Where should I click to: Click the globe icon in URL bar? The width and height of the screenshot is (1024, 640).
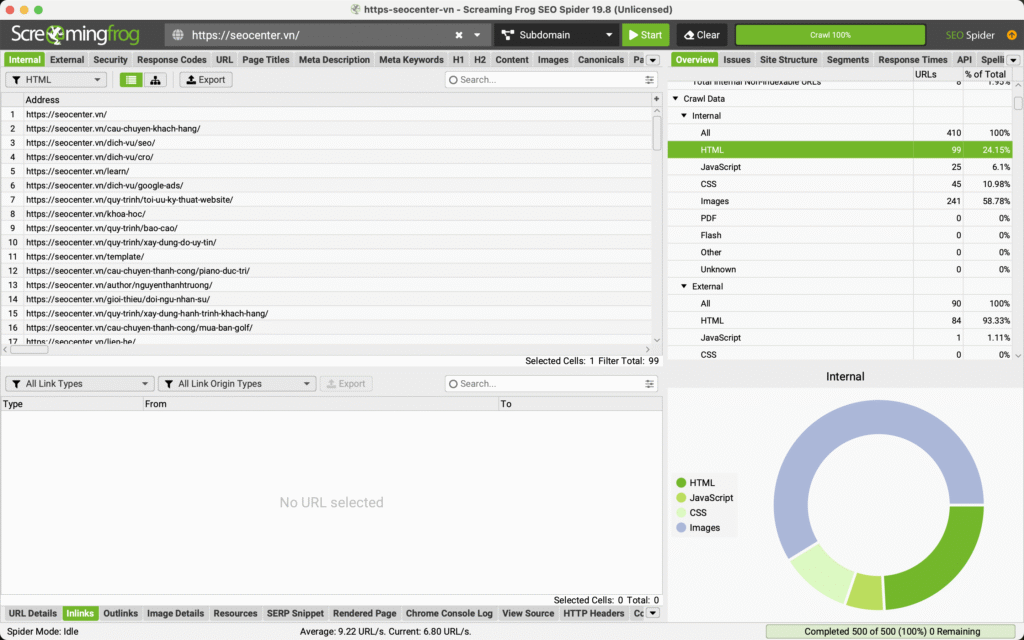(x=178, y=35)
